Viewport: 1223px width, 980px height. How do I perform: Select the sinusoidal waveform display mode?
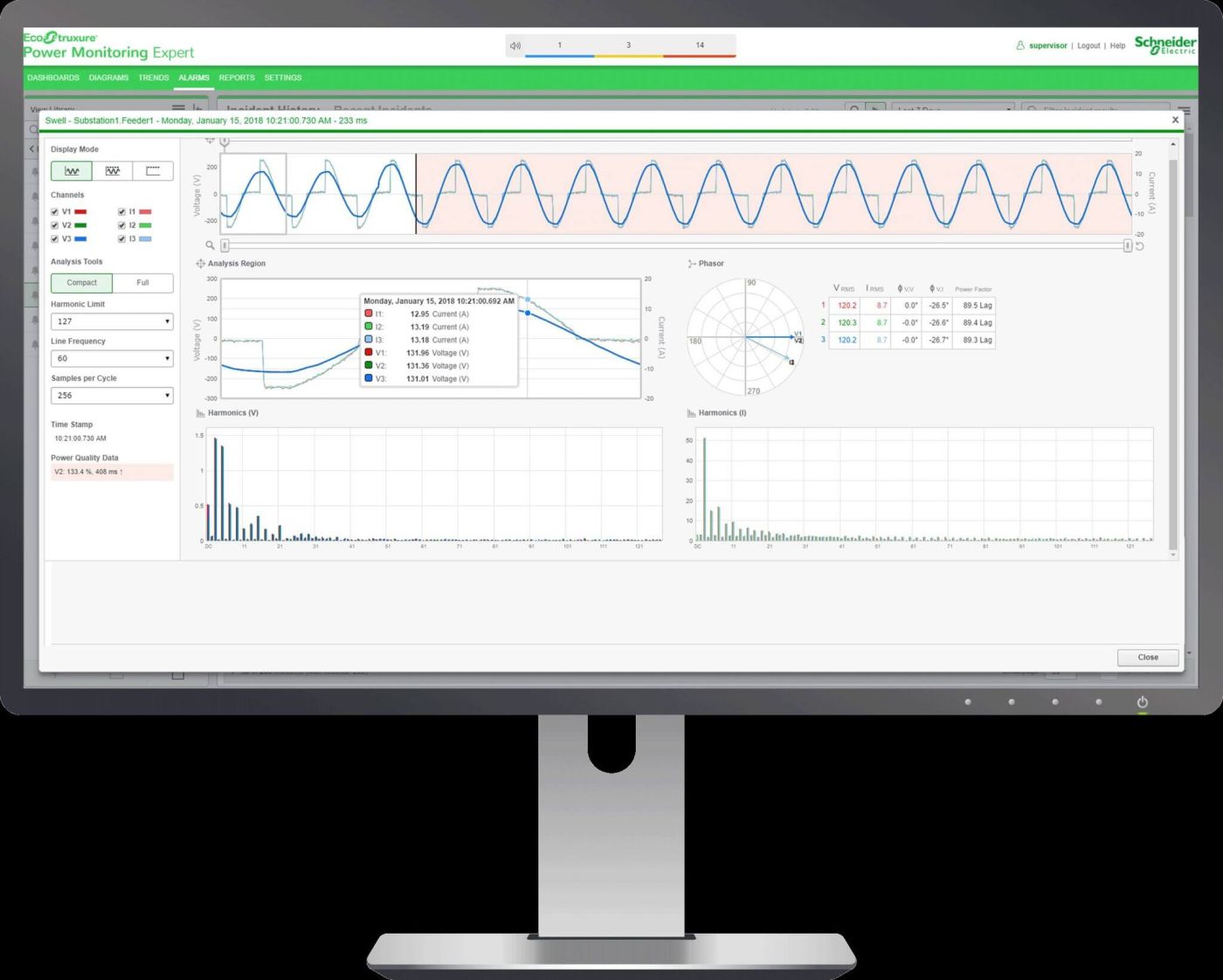[x=71, y=171]
